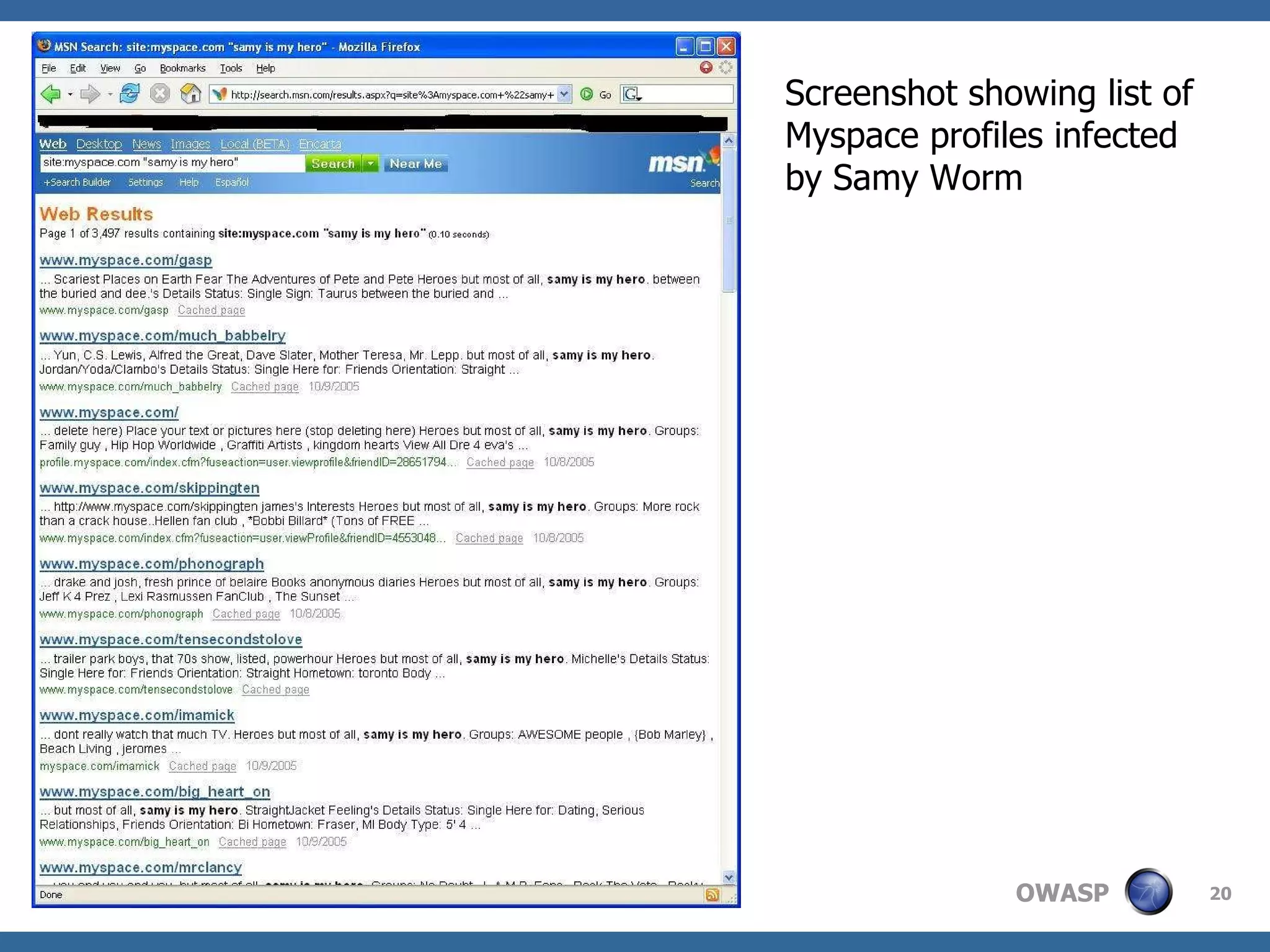Open Cached page for the gasp result
The height and width of the screenshot is (952, 1270).
[x=211, y=310]
